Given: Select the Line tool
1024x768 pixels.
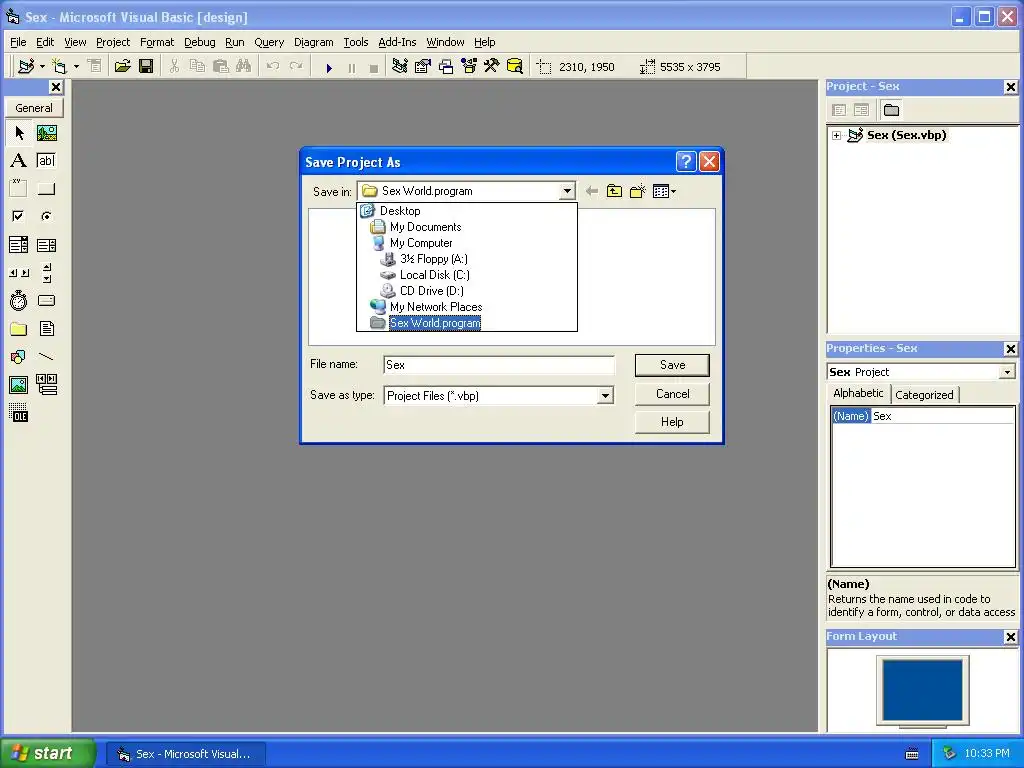Looking at the screenshot, I should (46, 357).
